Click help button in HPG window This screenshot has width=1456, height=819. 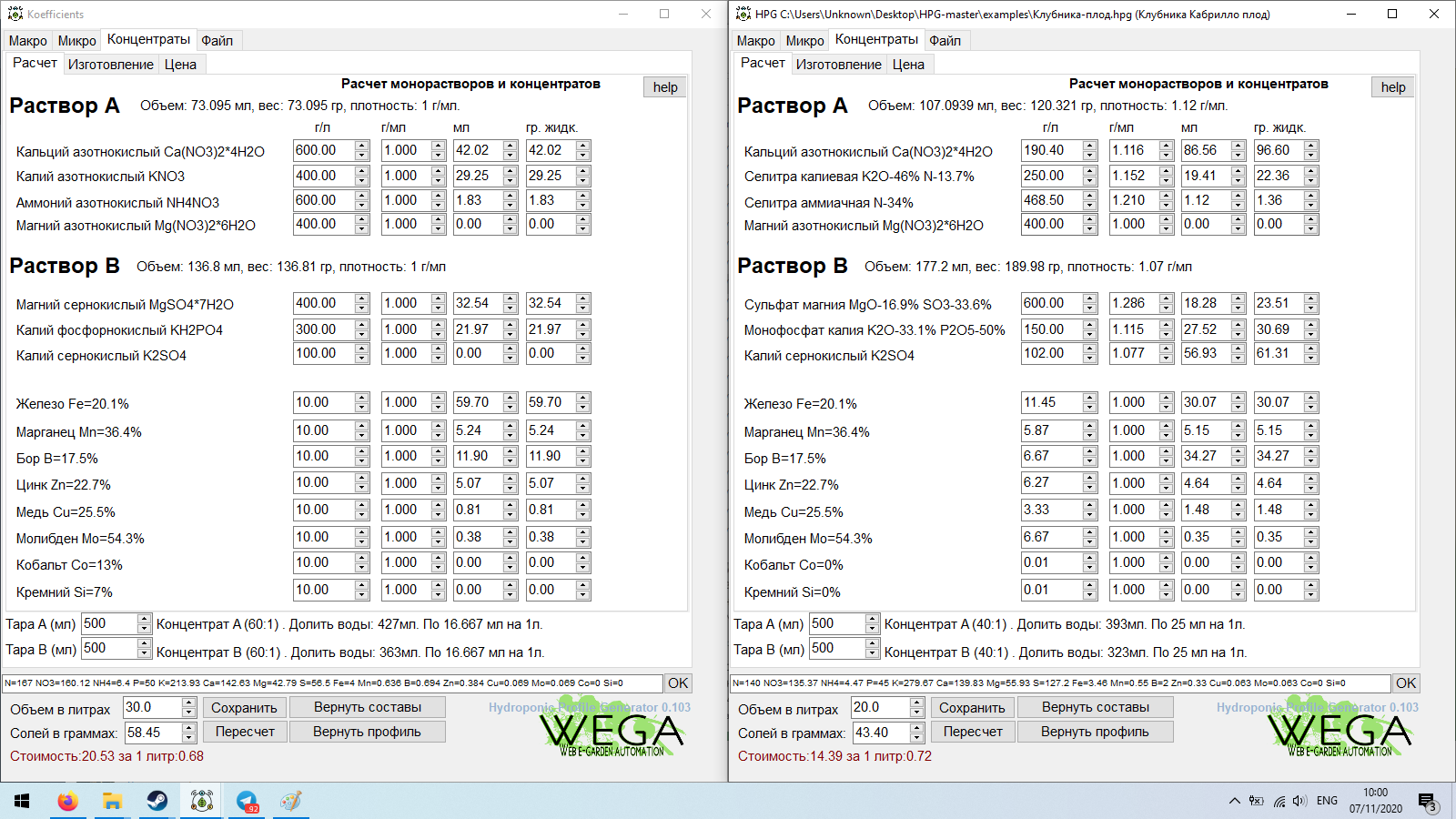coord(1393,87)
